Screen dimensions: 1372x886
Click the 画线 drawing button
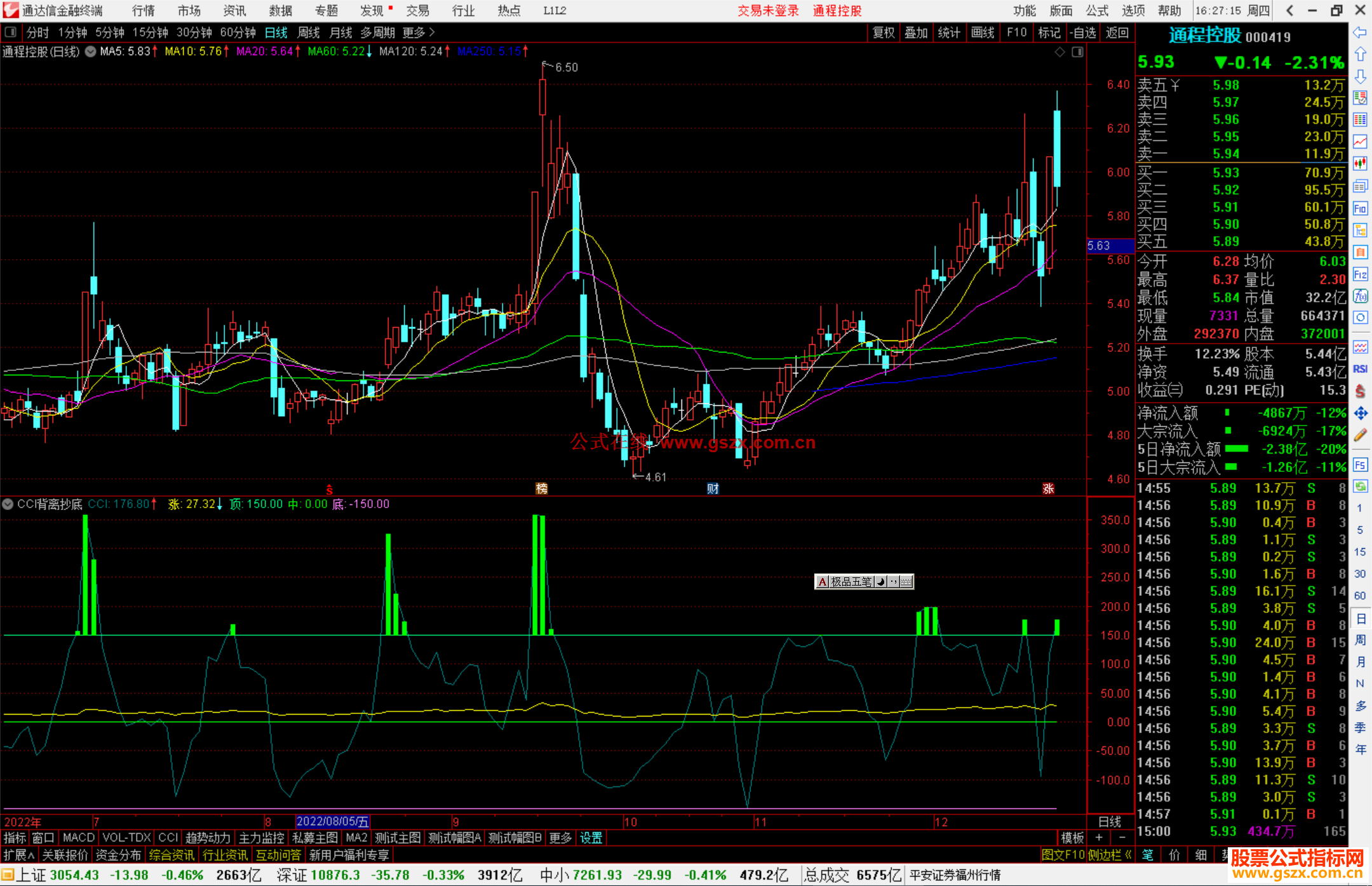pyautogui.click(x=983, y=32)
